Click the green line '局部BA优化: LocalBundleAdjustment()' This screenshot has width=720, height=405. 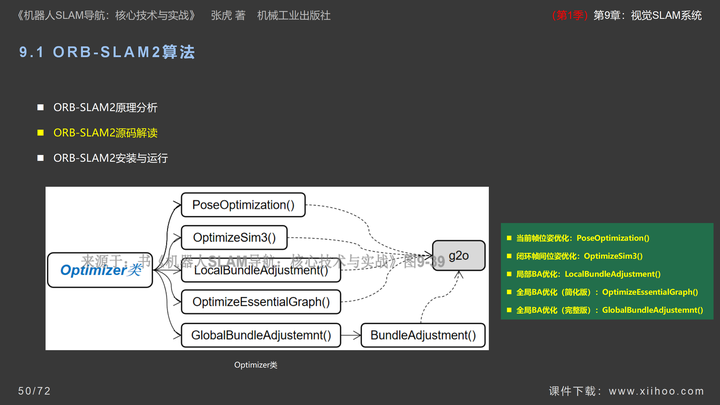[x=588, y=274]
